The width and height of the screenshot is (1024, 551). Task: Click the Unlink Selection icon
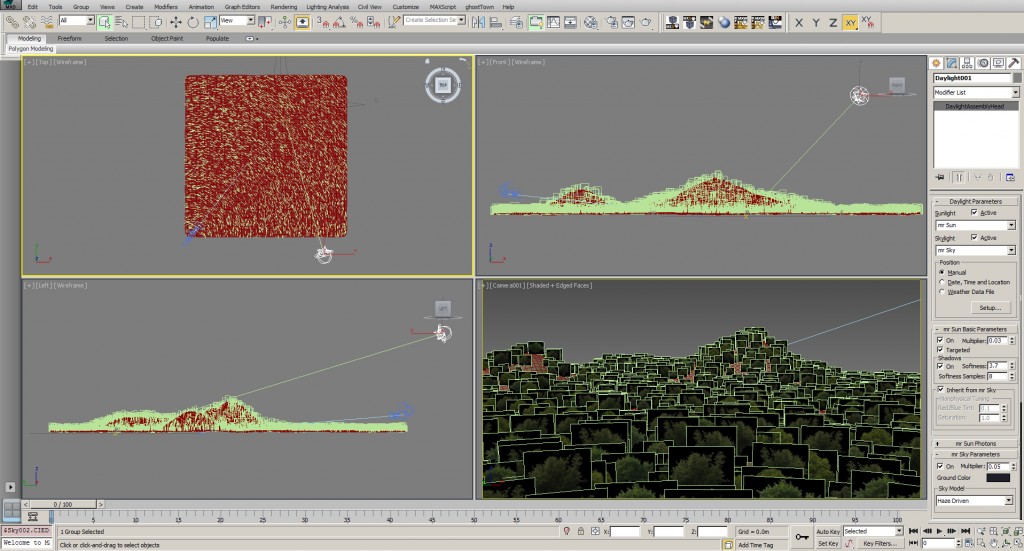point(29,22)
